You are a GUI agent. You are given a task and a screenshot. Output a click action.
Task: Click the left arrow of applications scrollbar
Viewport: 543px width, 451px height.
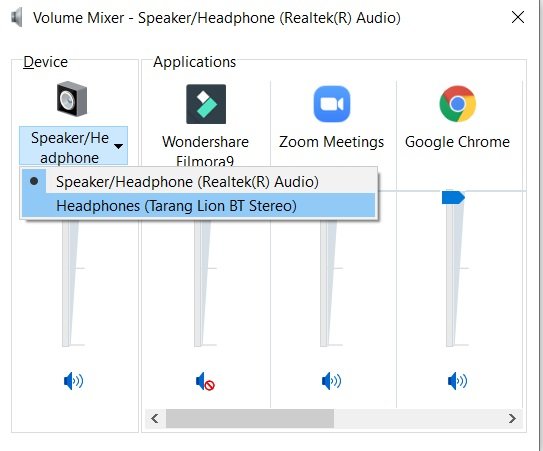[155, 418]
